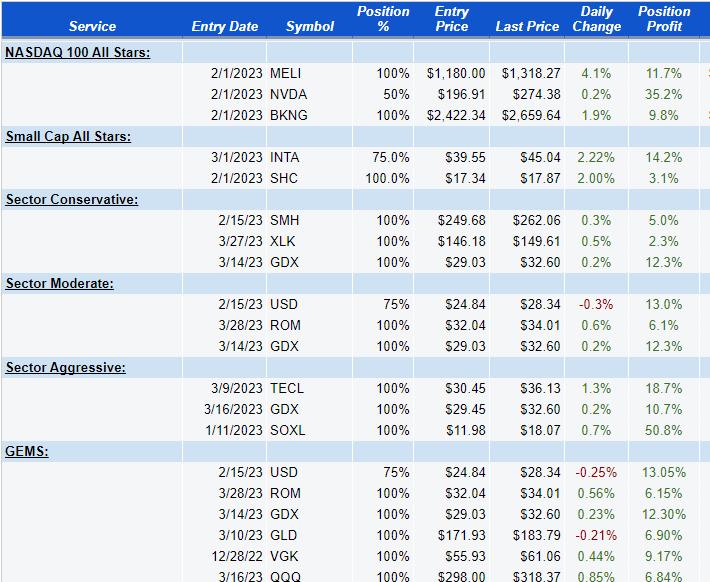Select the BKNG last price $2,659.64
Viewport: 710px width, 582px height.
point(531,115)
